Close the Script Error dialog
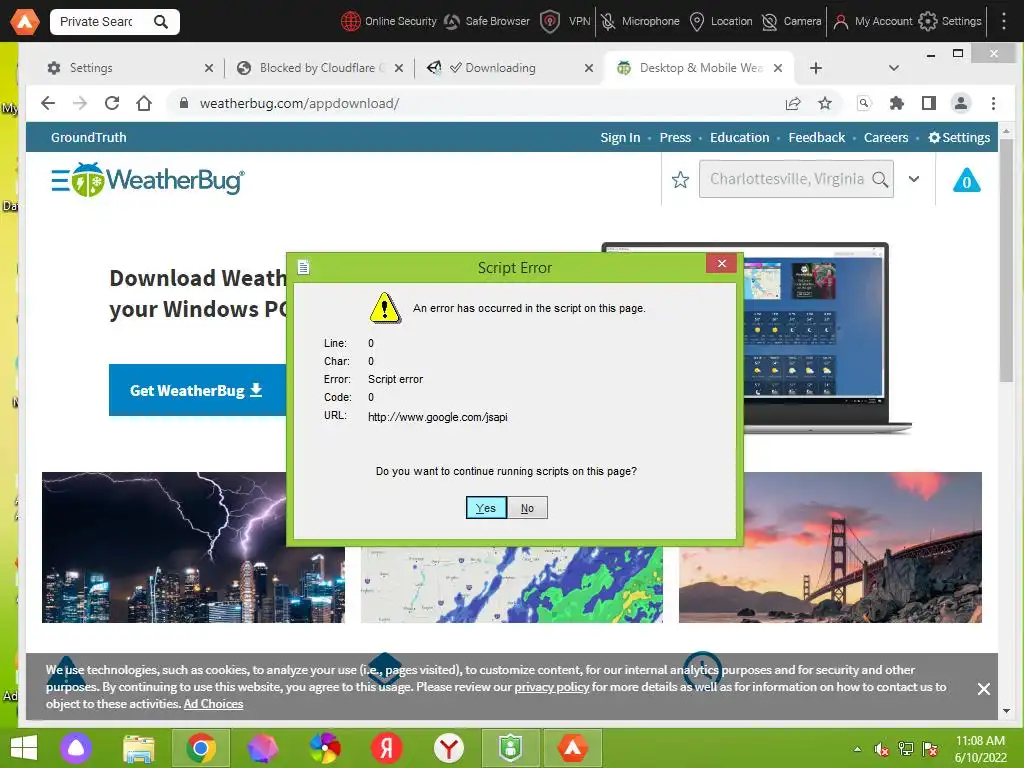1024x768 pixels. (x=721, y=263)
